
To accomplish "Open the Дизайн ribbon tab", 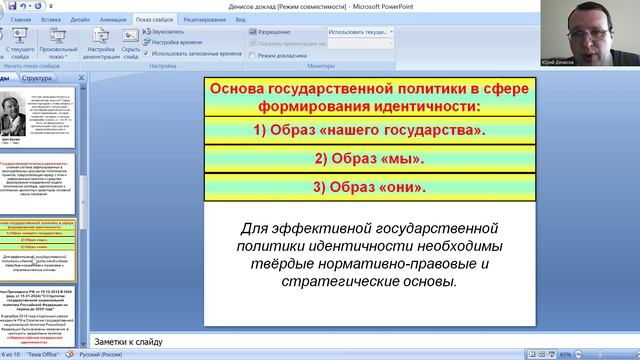I will pyautogui.click(x=80, y=20).
